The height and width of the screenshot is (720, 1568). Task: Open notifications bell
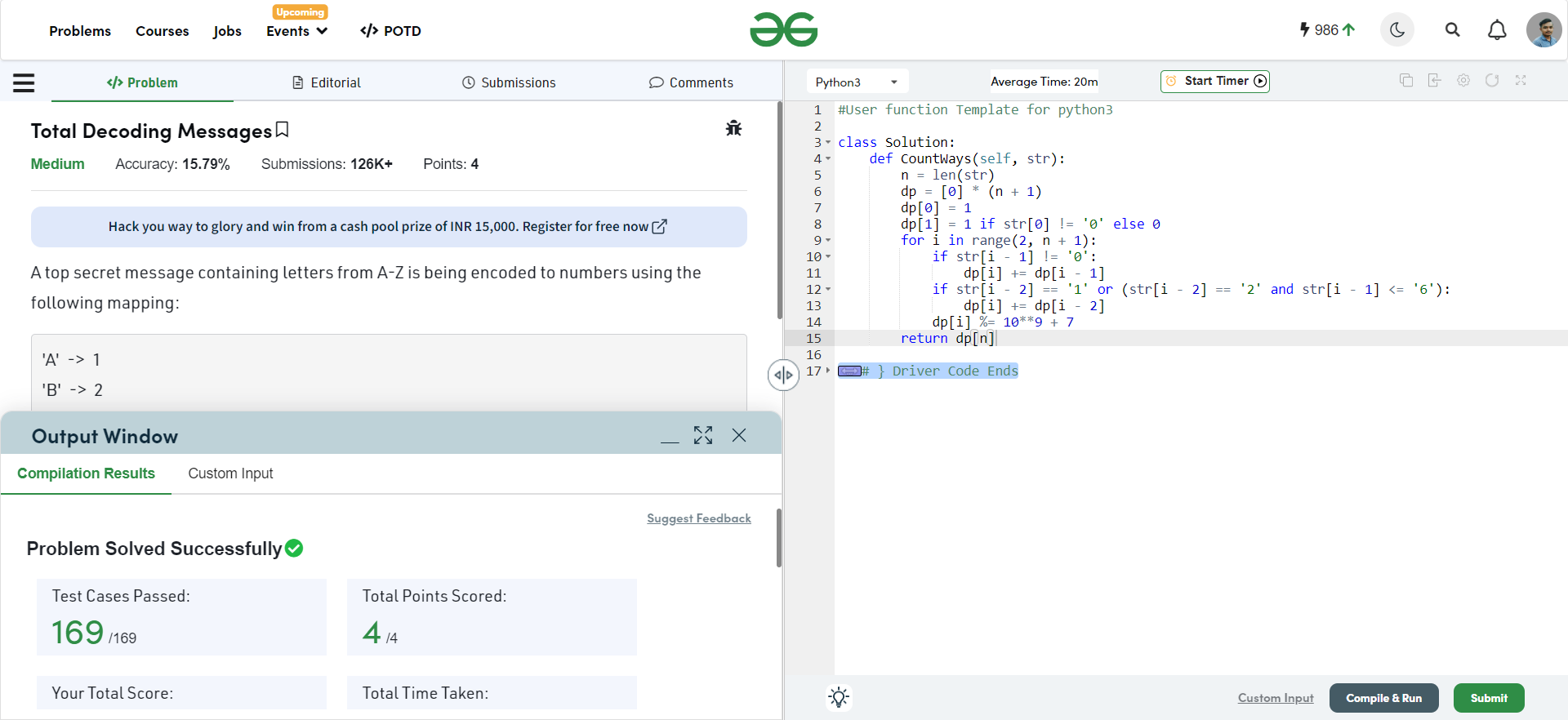[1497, 30]
